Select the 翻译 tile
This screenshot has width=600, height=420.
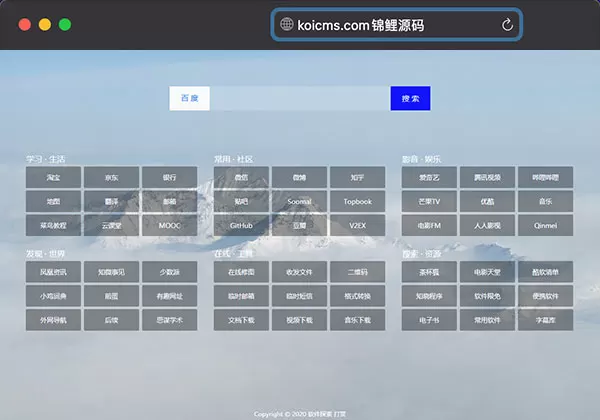[112, 201]
